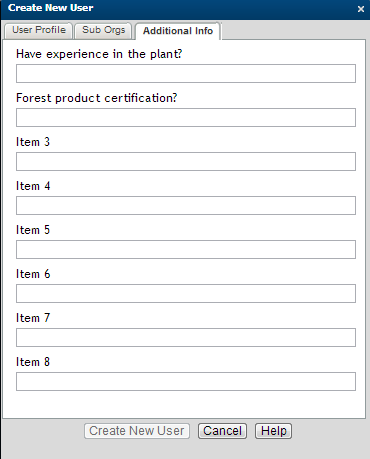Click the 'Forest product certification?' label
This screenshot has height=459, width=370.
97,98
